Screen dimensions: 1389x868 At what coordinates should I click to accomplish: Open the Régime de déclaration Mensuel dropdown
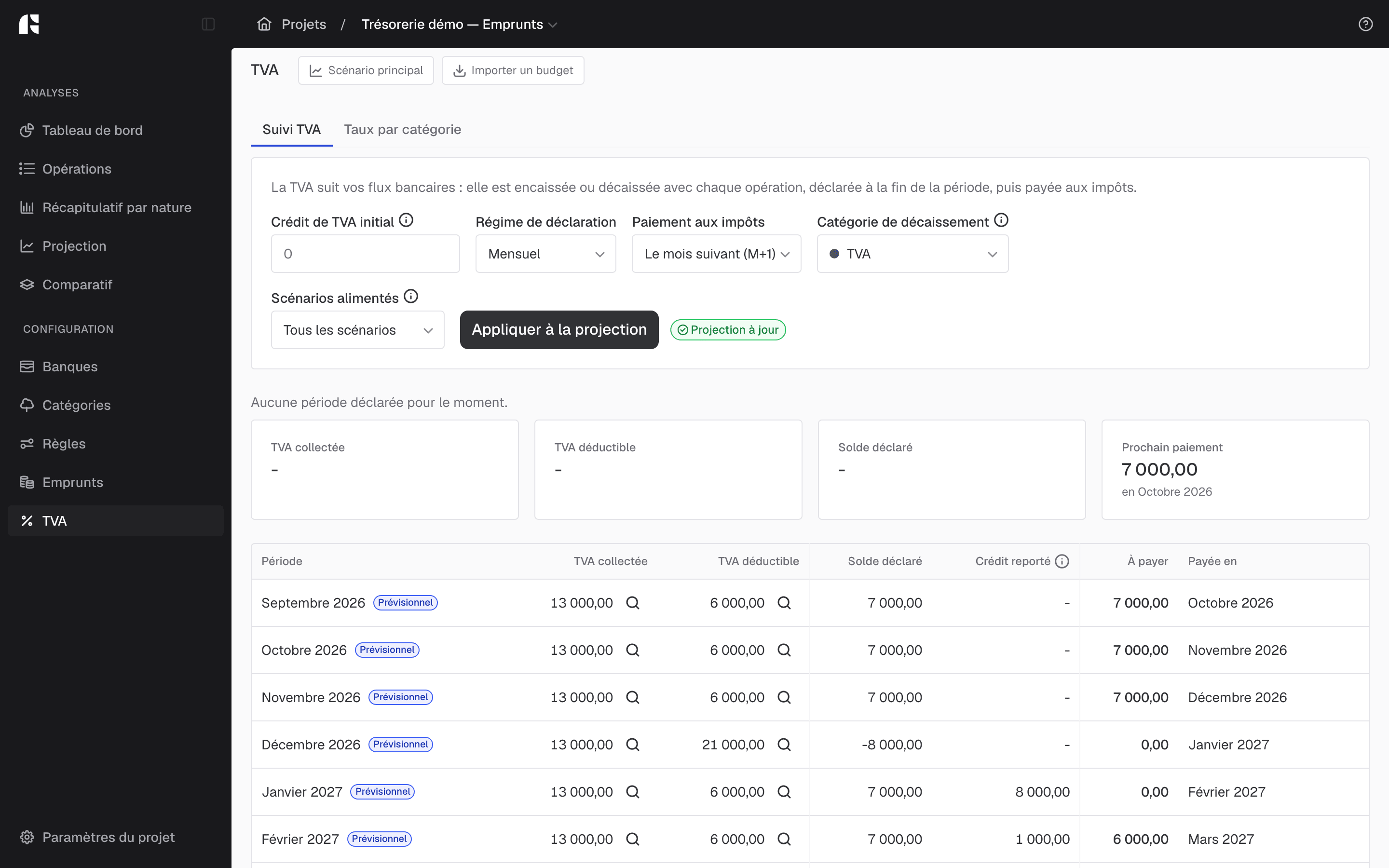545,254
